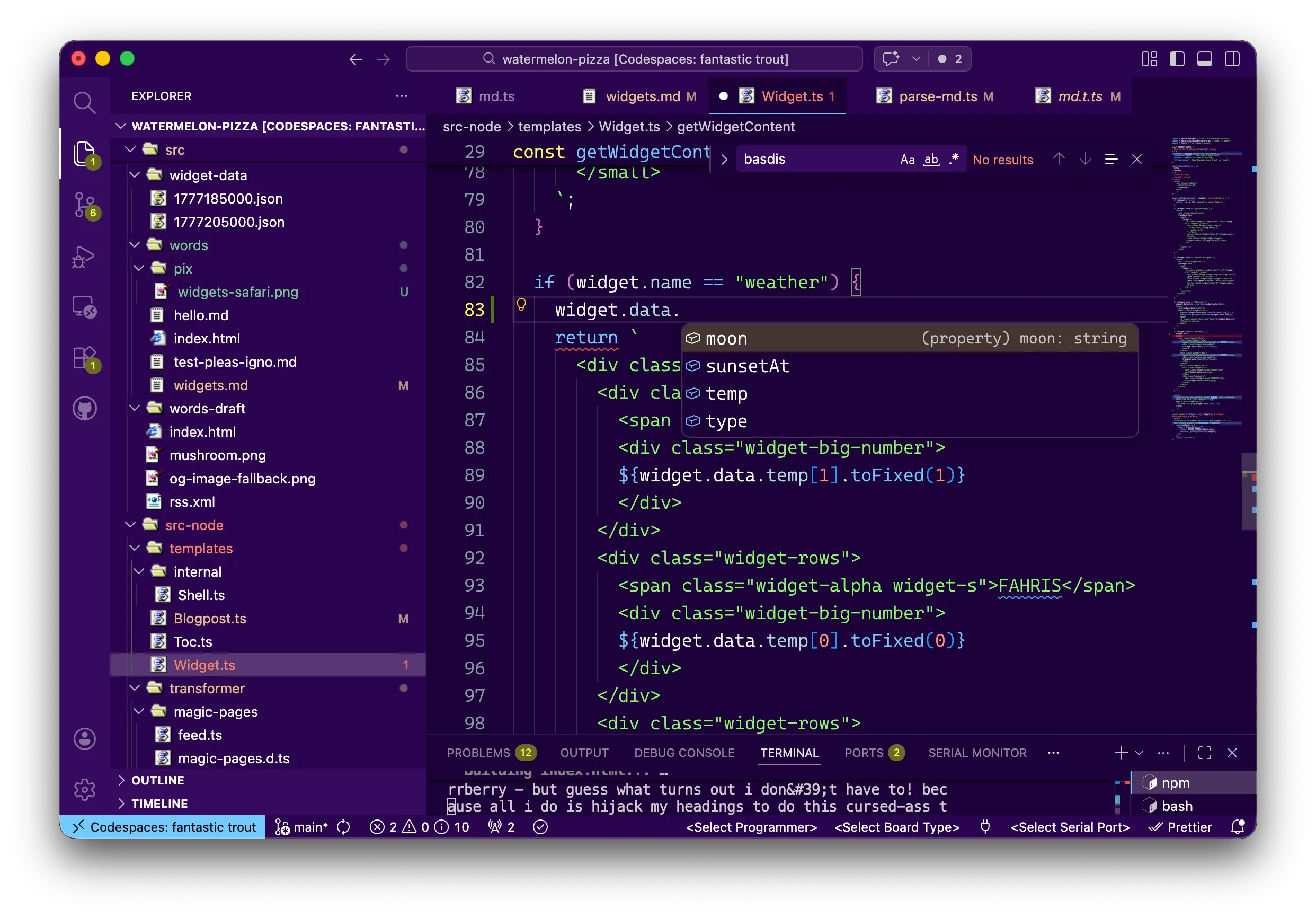Open Run and Debug view

pos(84,257)
